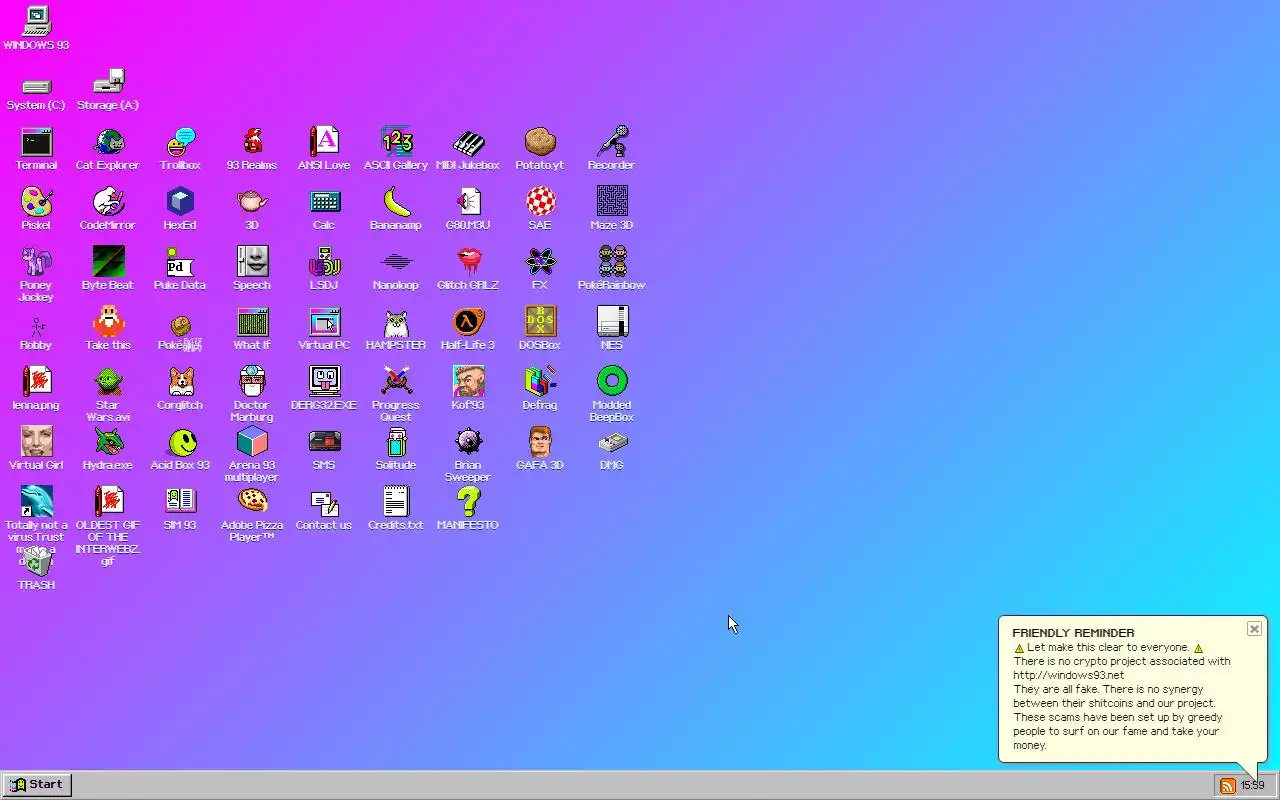Launch Arena 93 multiplayer cube icon
The width and height of the screenshot is (1280, 800).
point(252,442)
